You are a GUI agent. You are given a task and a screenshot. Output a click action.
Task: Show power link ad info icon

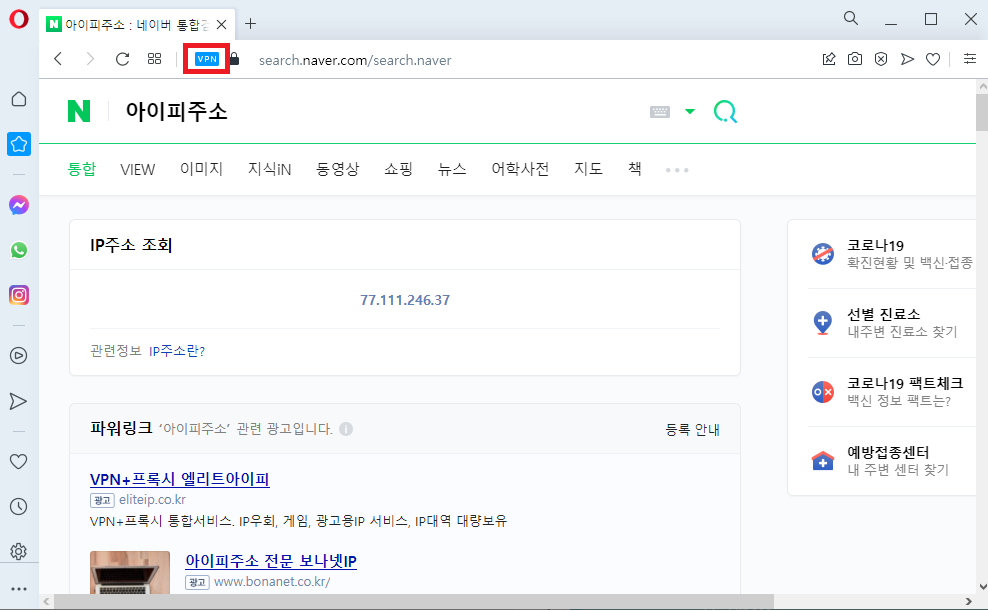tap(346, 429)
